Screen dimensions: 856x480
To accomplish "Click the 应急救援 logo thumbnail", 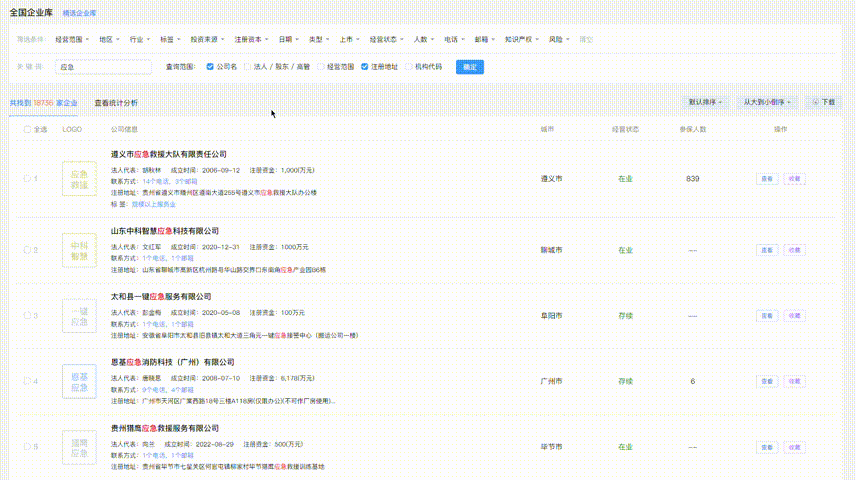I will 79,179.
